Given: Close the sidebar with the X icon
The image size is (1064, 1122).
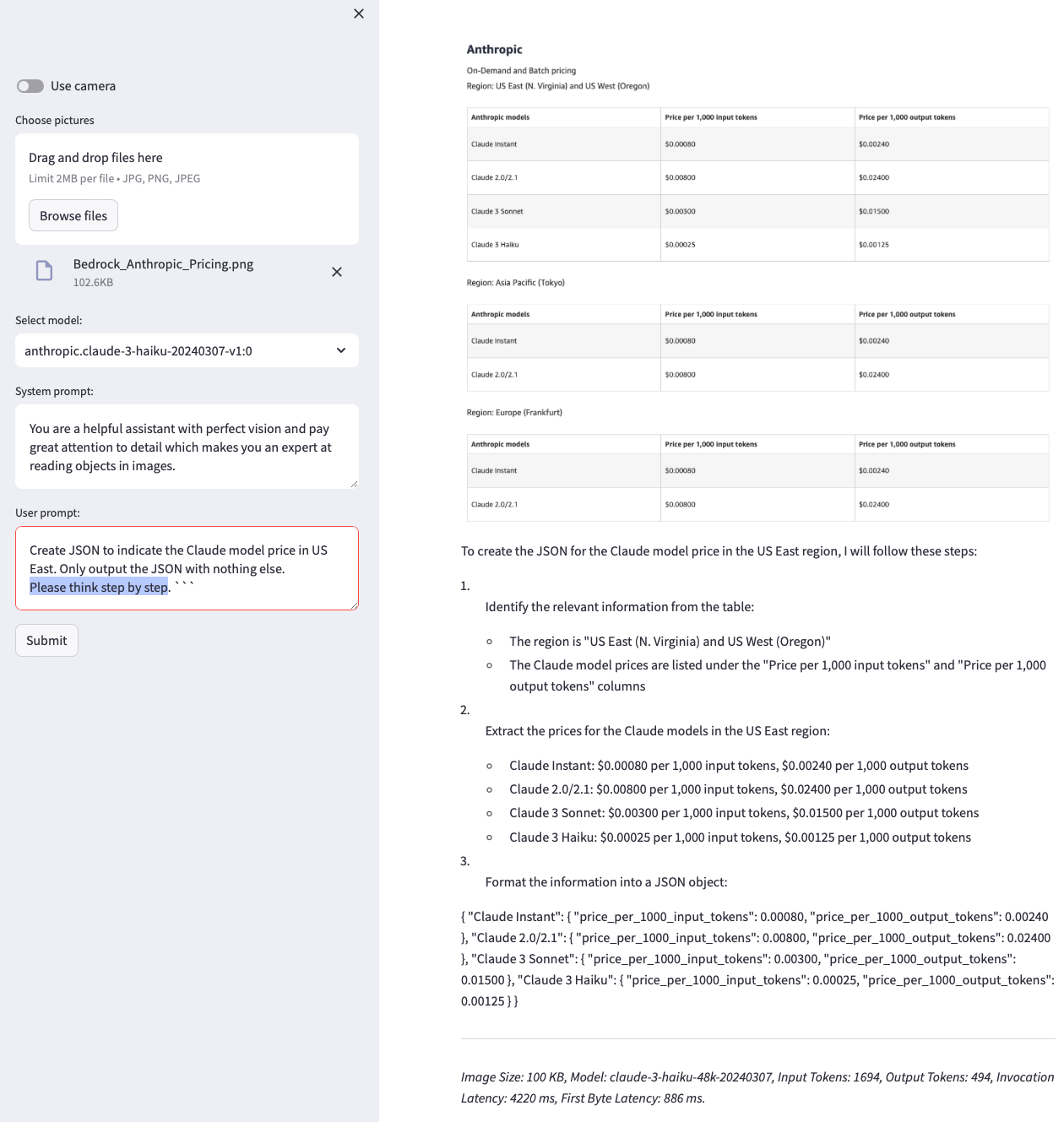Looking at the screenshot, I should click(x=359, y=14).
